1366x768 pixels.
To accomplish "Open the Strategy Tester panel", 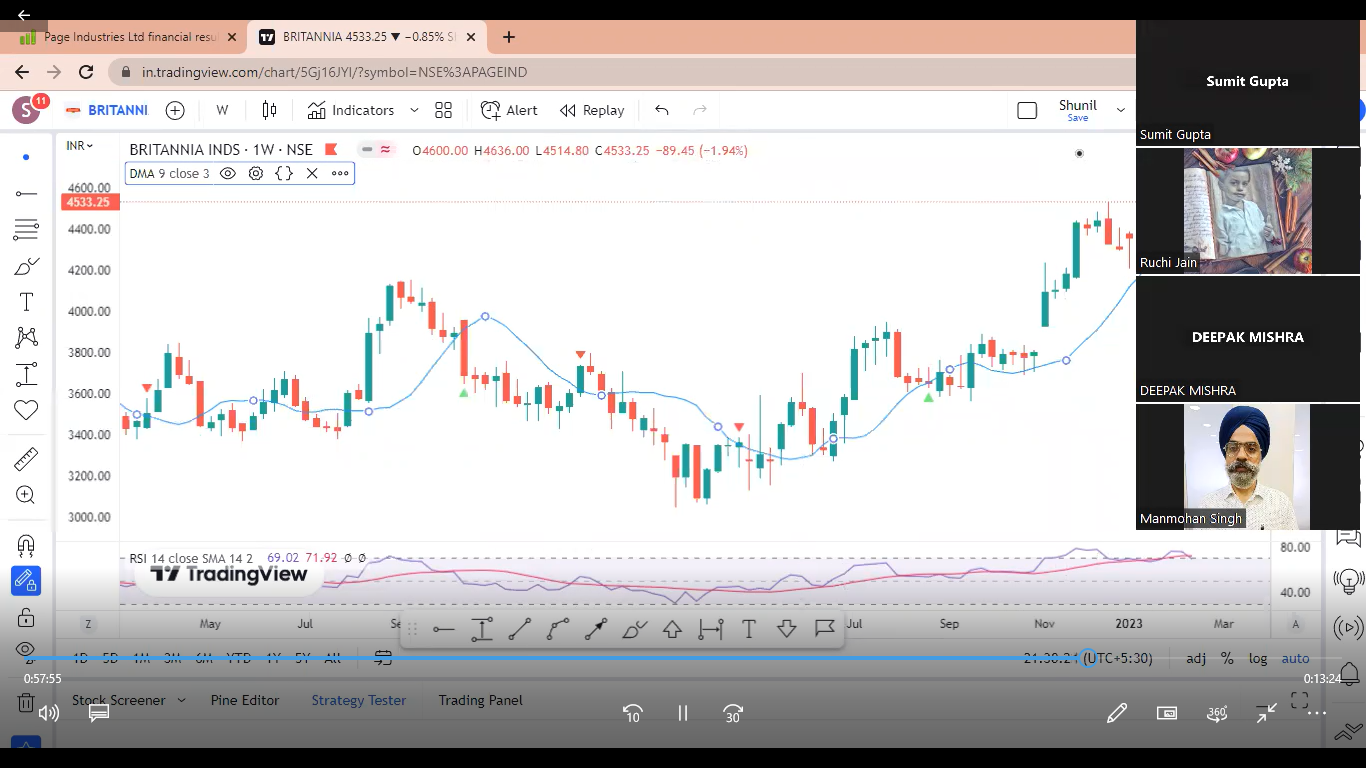I will [x=358, y=700].
